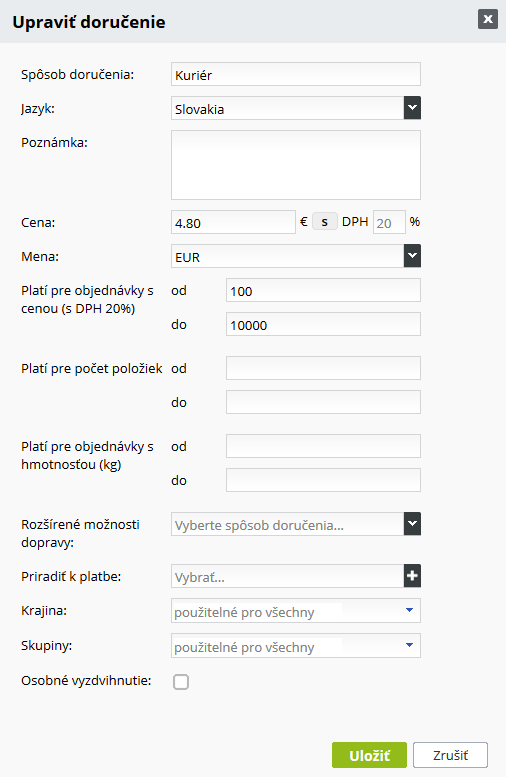This screenshot has width=506, height=777.
Task: Click the order price 'od' field with 100
Action: [323, 290]
